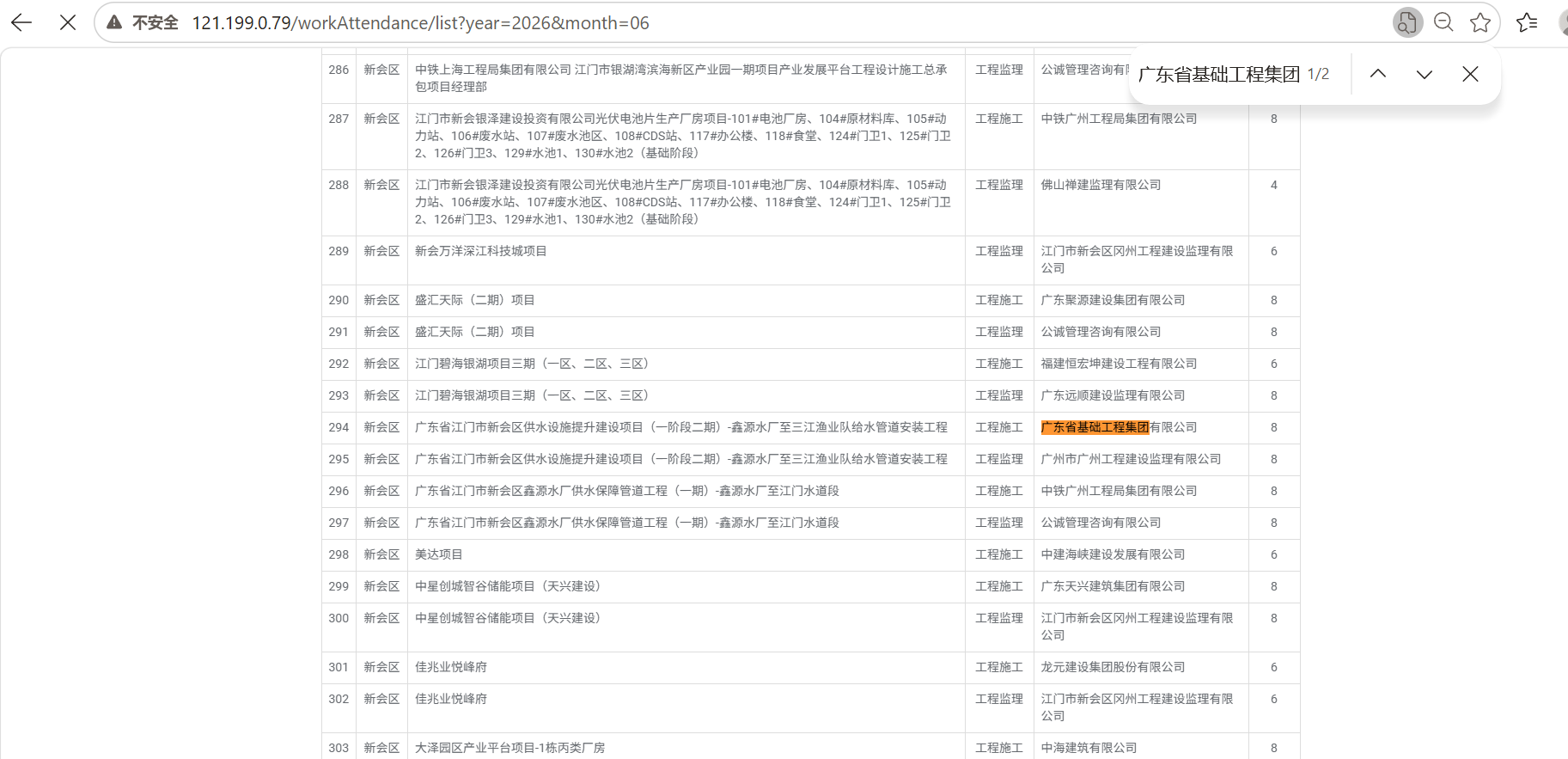
Task: Click the address bar URL
Action: point(420,23)
